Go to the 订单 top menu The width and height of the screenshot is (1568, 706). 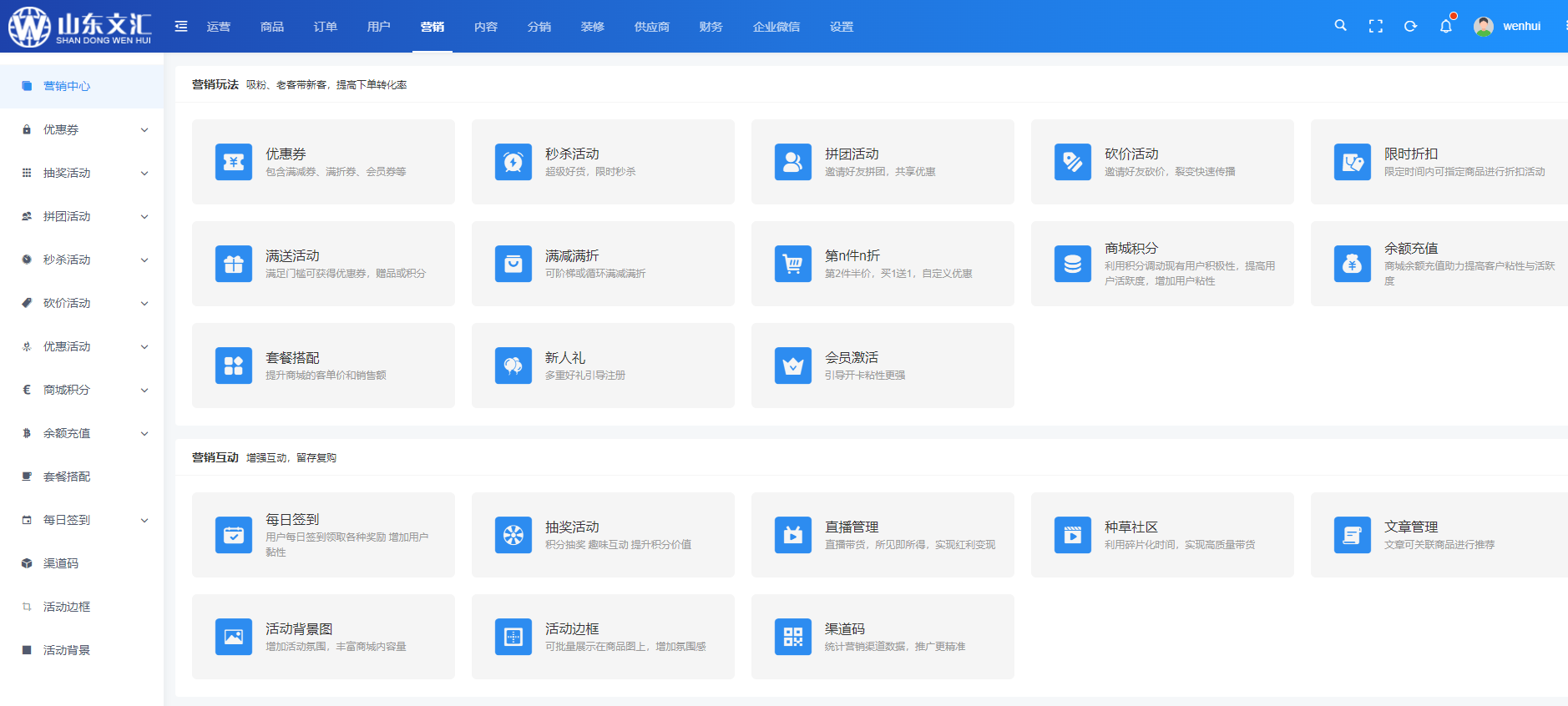pyautogui.click(x=326, y=27)
